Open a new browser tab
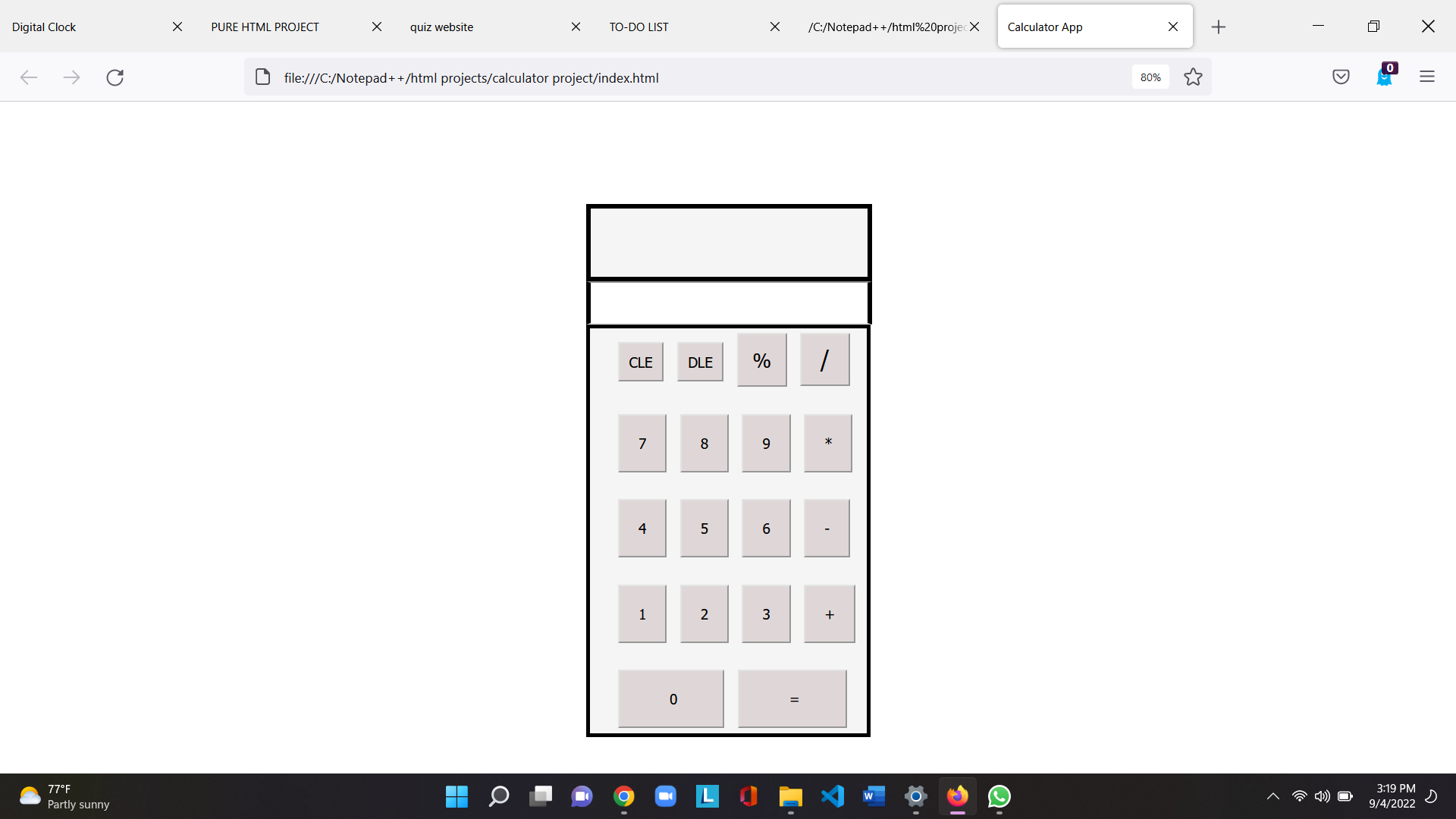 (x=1219, y=27)
